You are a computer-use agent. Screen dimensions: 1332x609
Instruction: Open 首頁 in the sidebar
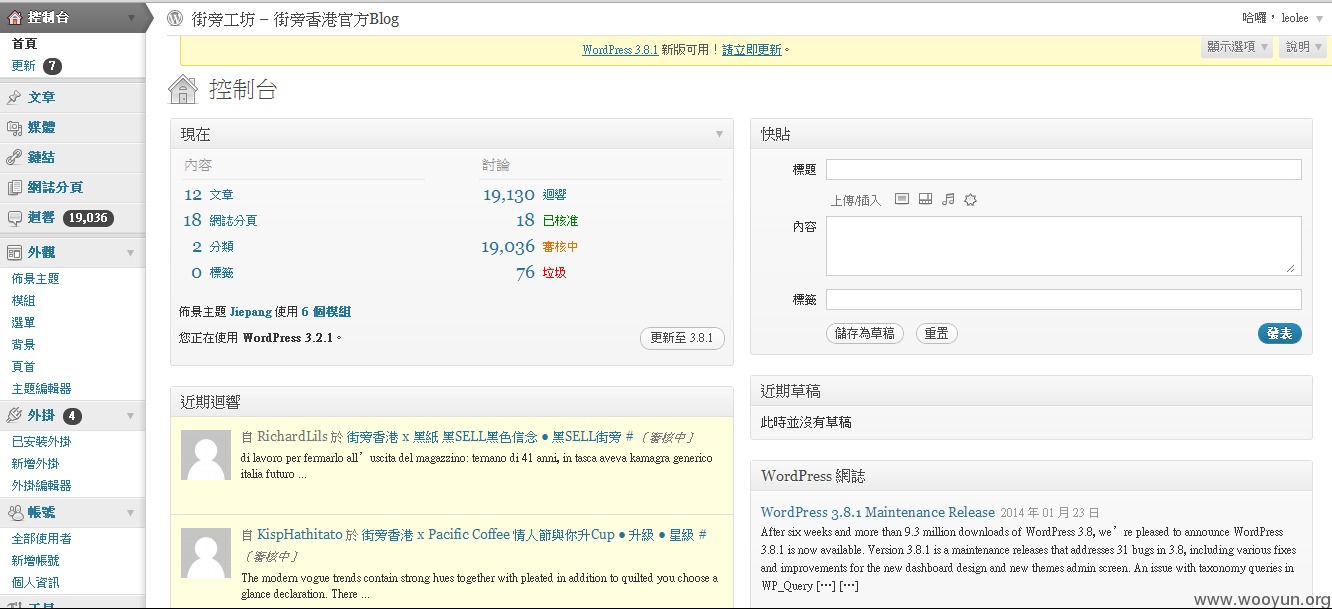tap(24, 44)
